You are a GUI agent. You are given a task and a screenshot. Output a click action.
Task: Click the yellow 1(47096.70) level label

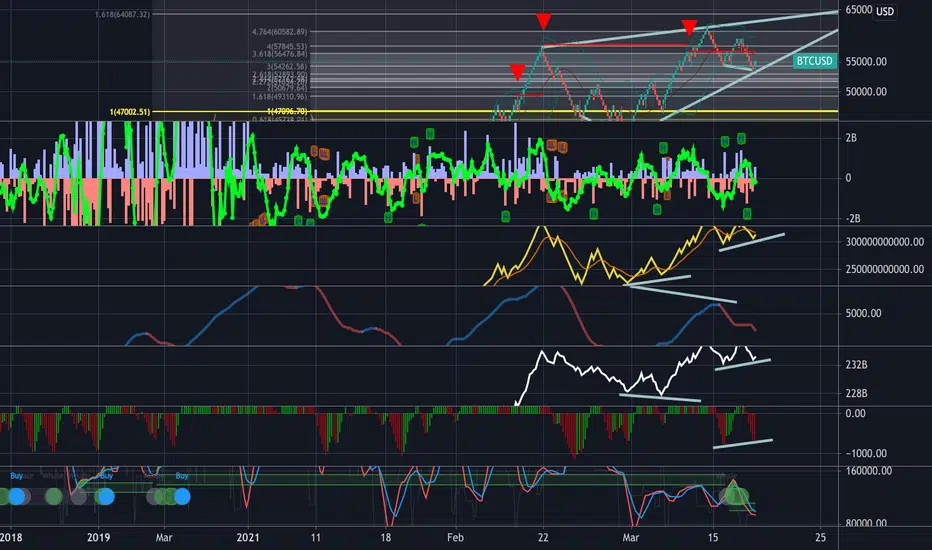(287, 111)
